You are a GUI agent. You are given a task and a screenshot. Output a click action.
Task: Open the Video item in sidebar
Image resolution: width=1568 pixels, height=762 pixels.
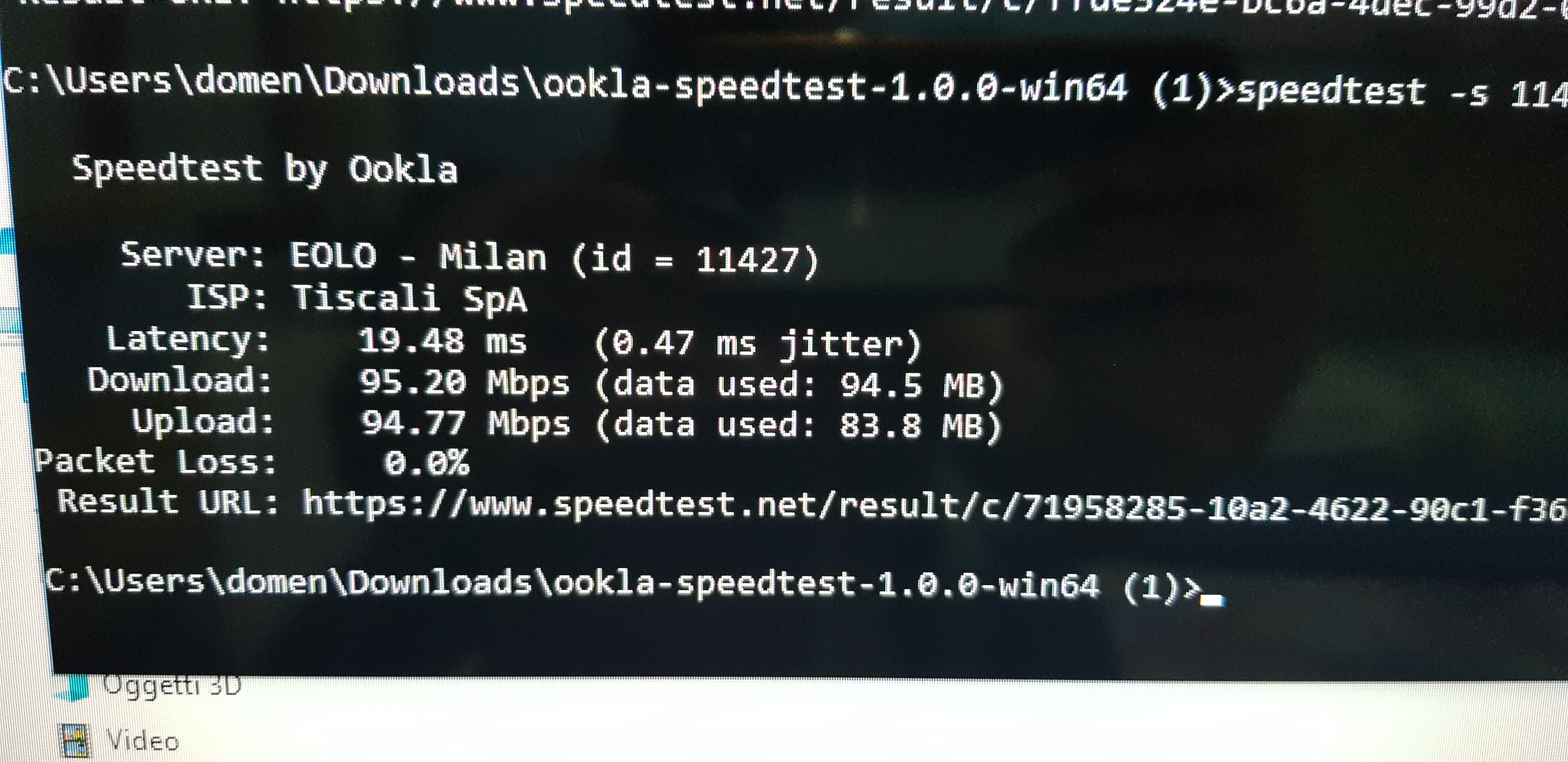click(143, 741)
